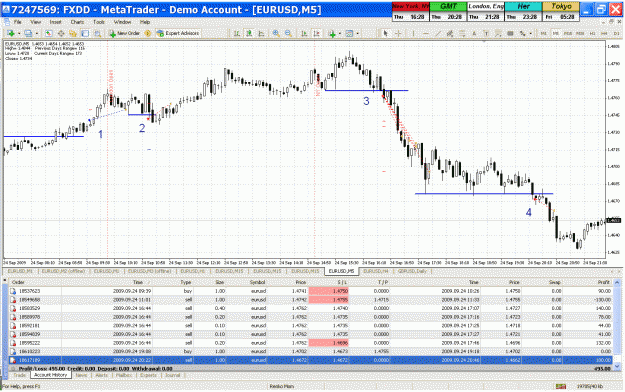Open the View menu
This screenshot has height=392, width=625.
(35, 22)
